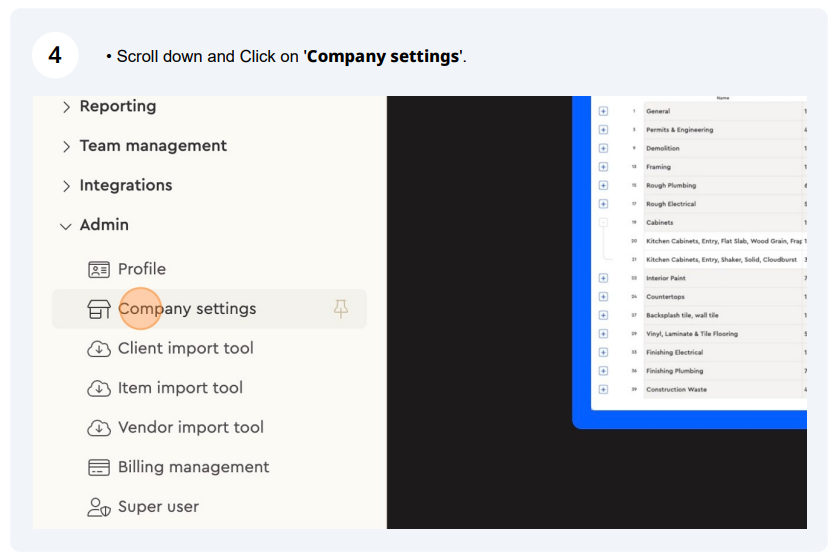
Task: Collapse the Admin section chevron
Action: coord(66,226)
